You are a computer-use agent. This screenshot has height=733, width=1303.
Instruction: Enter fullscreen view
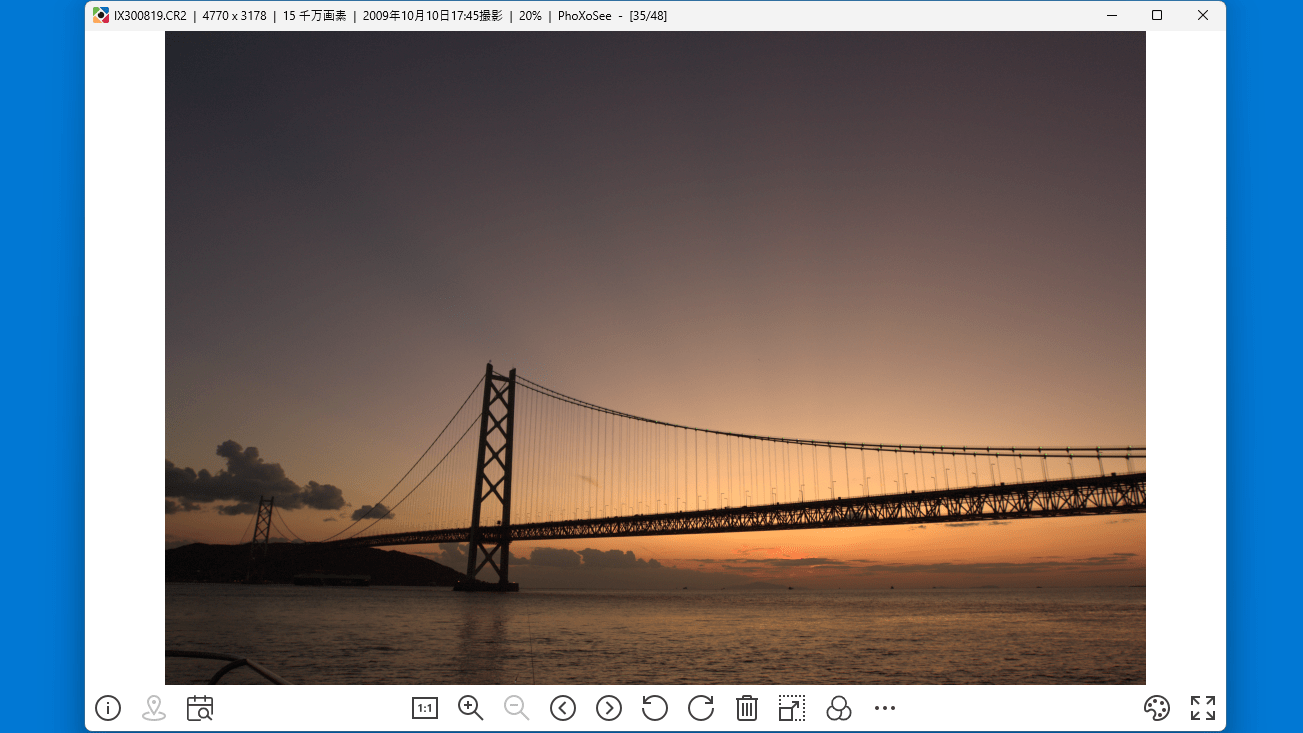click(1203, 708)
